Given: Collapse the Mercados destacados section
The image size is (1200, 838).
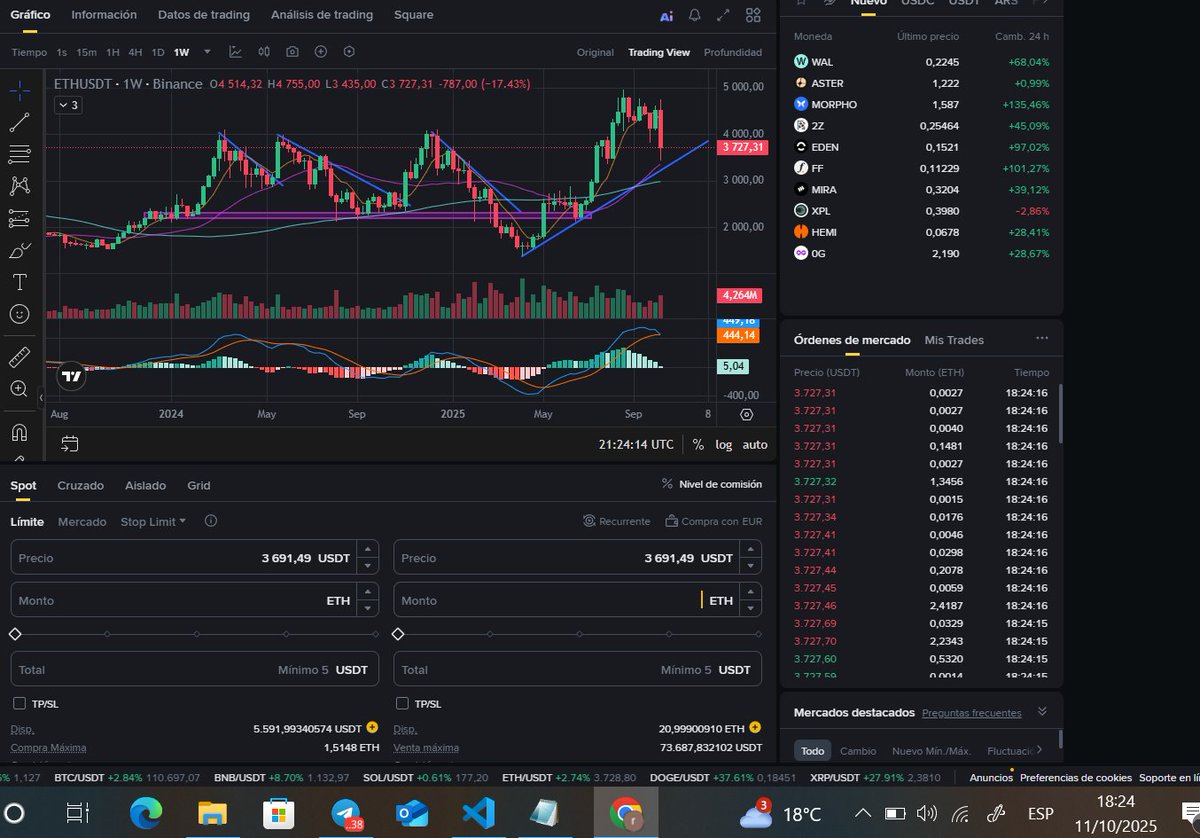Looking at the screenshot, I should coord(1042,712).
